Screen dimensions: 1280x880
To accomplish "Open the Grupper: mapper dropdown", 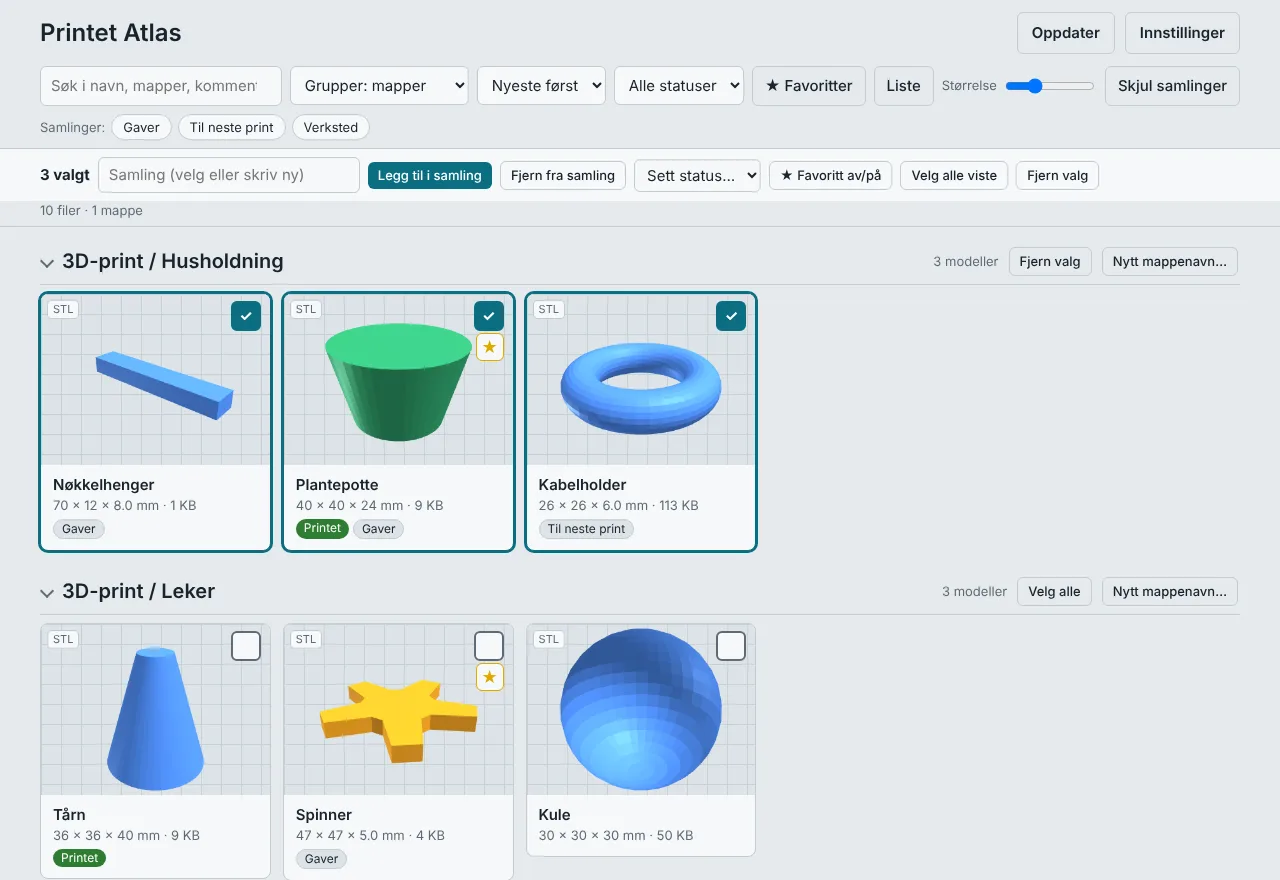I will click(379, 86).
